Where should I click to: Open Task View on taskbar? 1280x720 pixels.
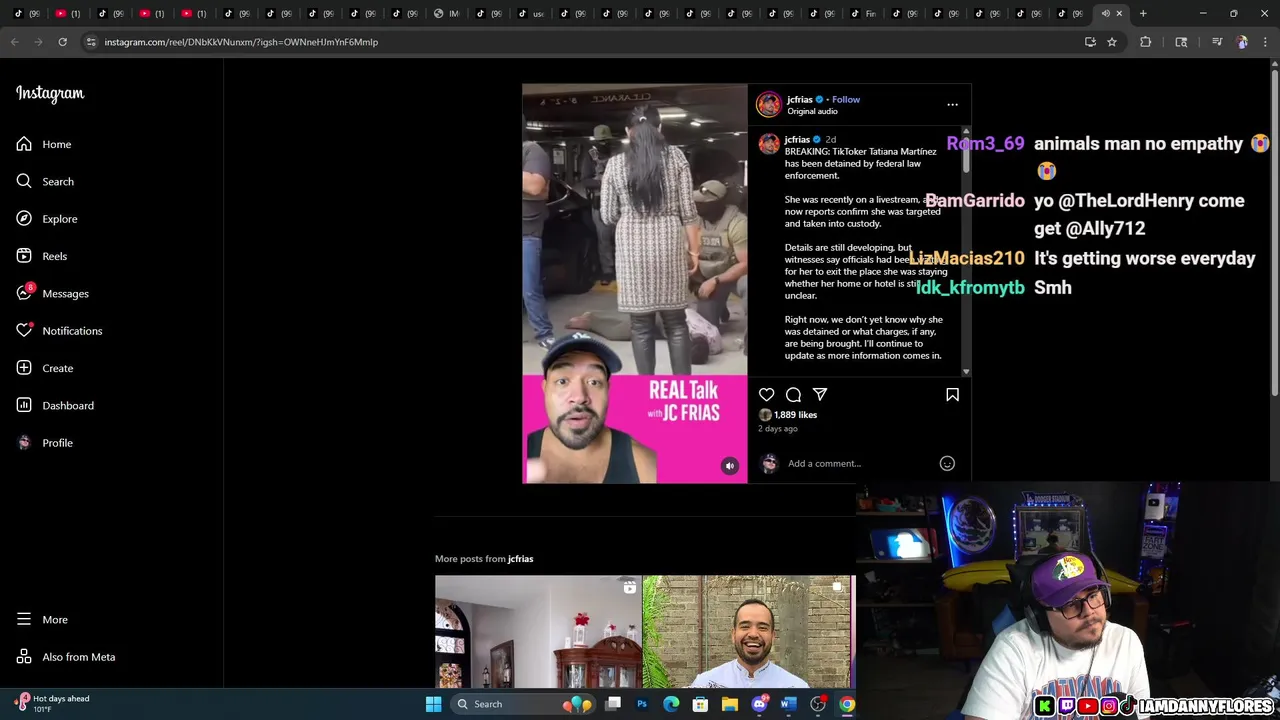(x=613, y=704)
